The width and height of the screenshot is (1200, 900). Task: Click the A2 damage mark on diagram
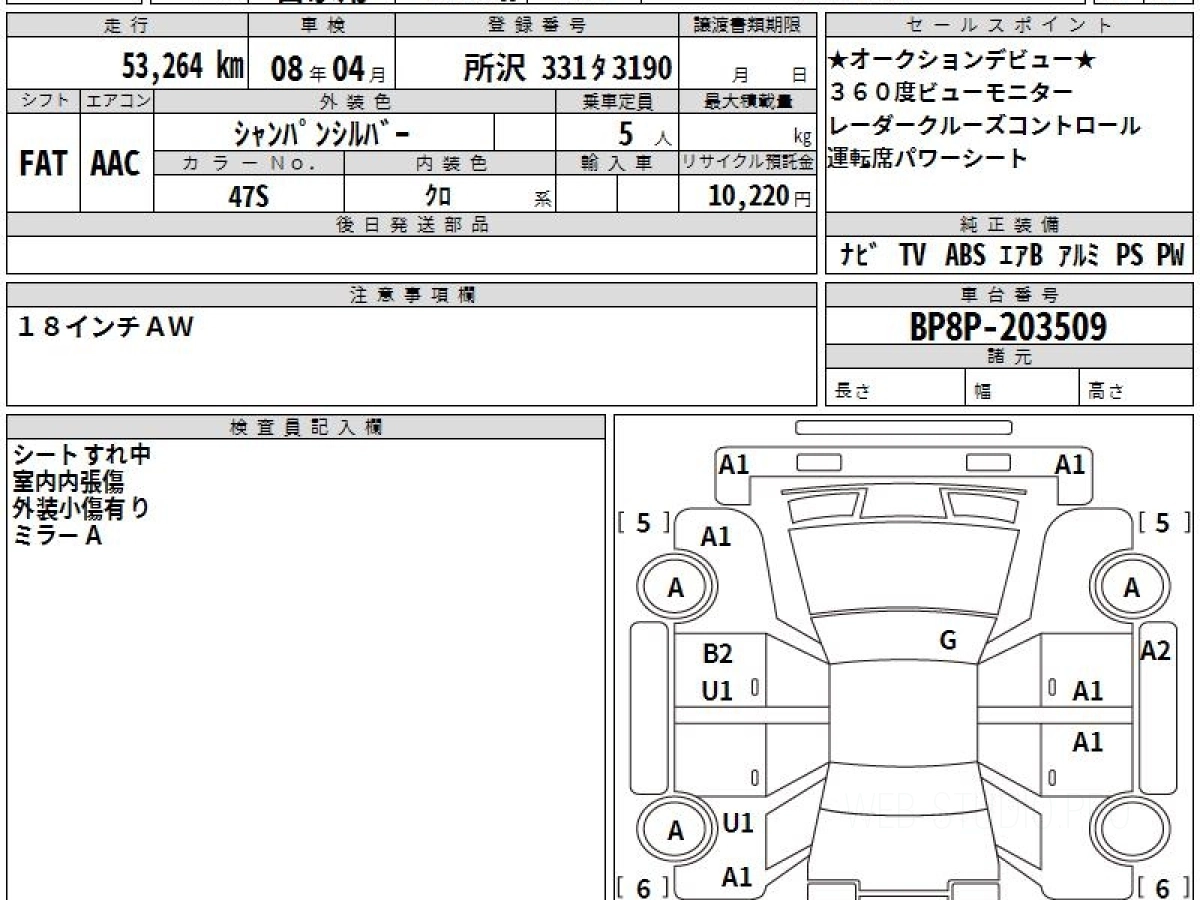point(1155,651)
